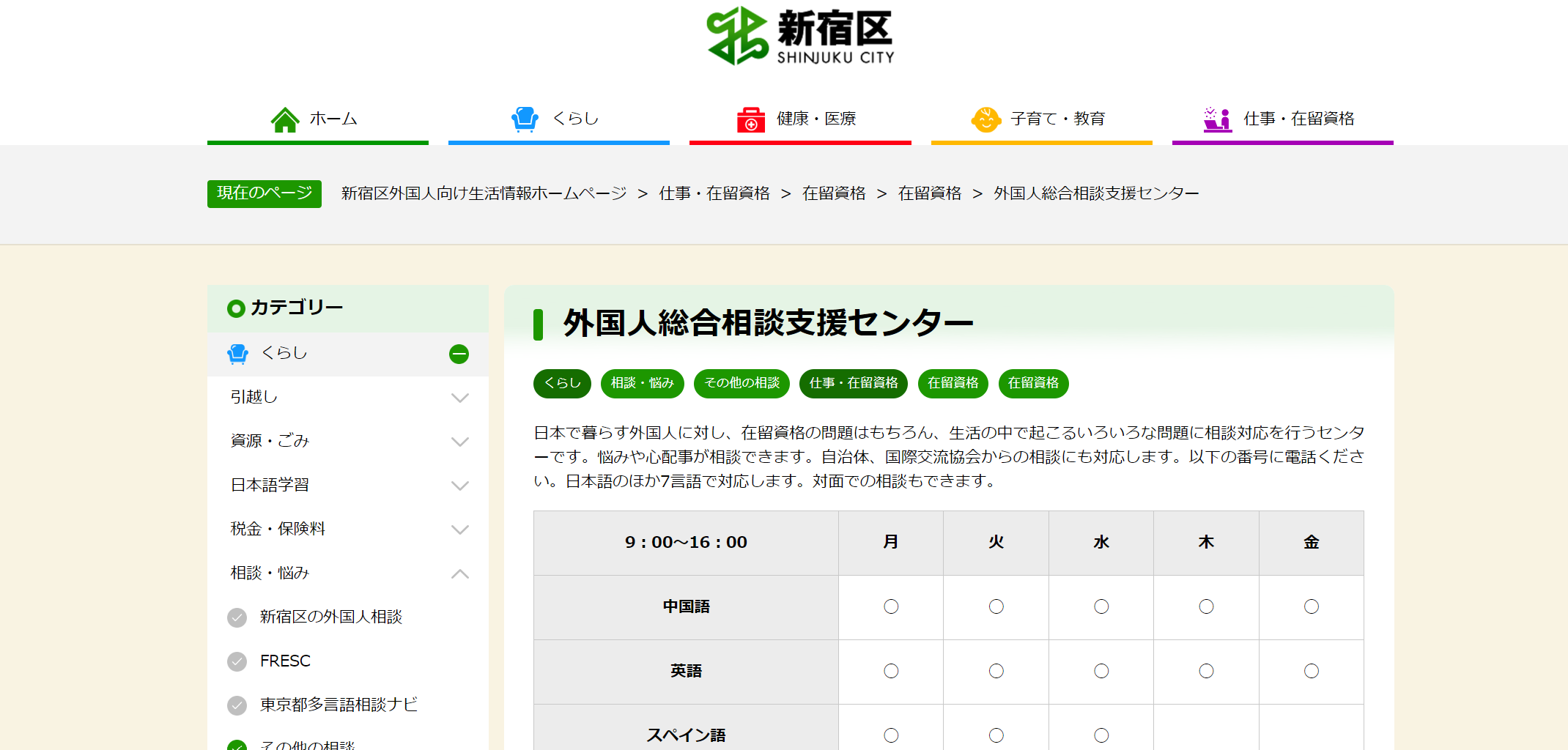Click the green house home icon
The image size is (1568, 750).
coord(284,119)
